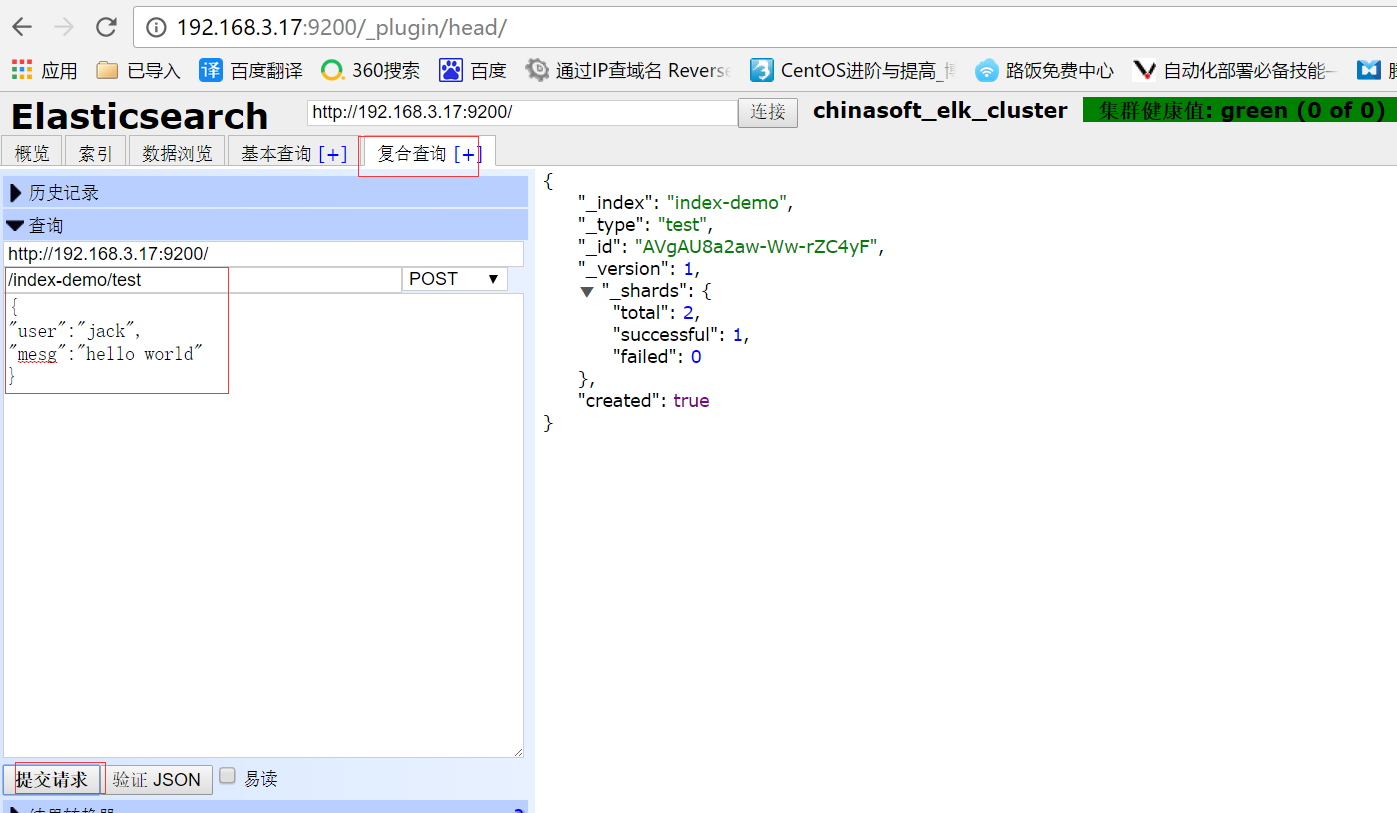Click the 提交请求 button

[x=52, y=779]
